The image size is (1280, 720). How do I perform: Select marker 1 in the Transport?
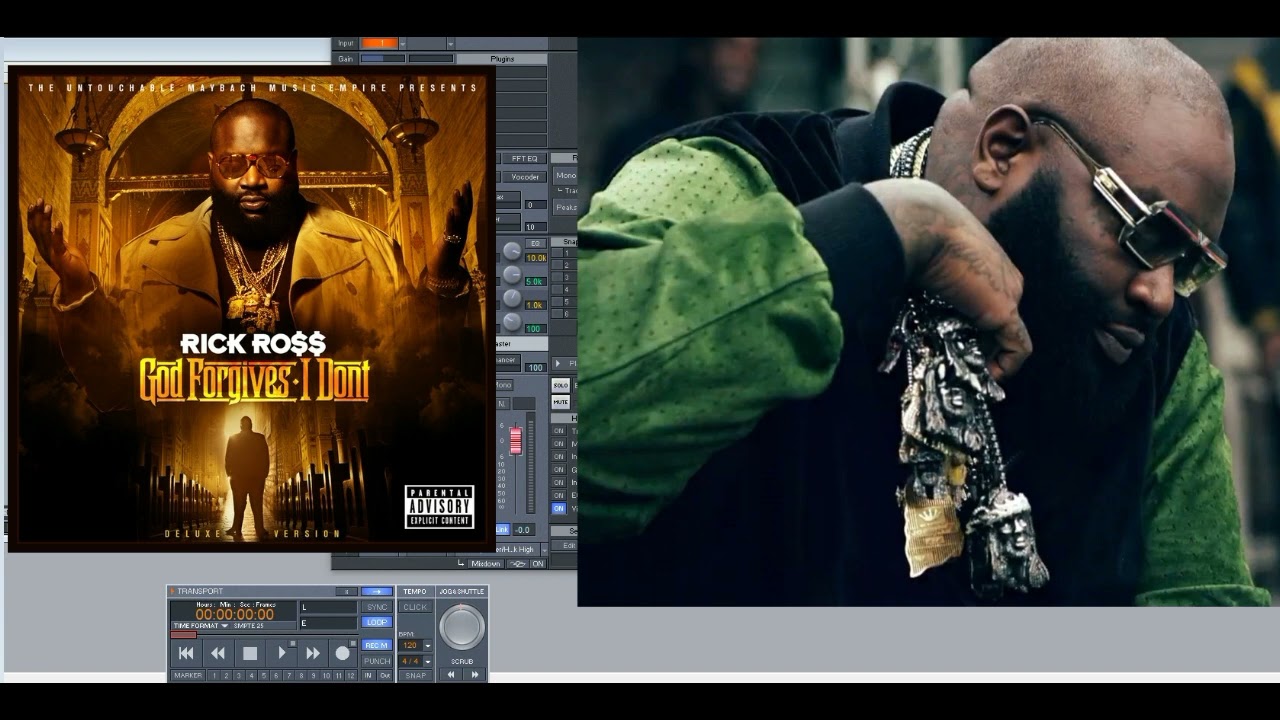[214, 675]
